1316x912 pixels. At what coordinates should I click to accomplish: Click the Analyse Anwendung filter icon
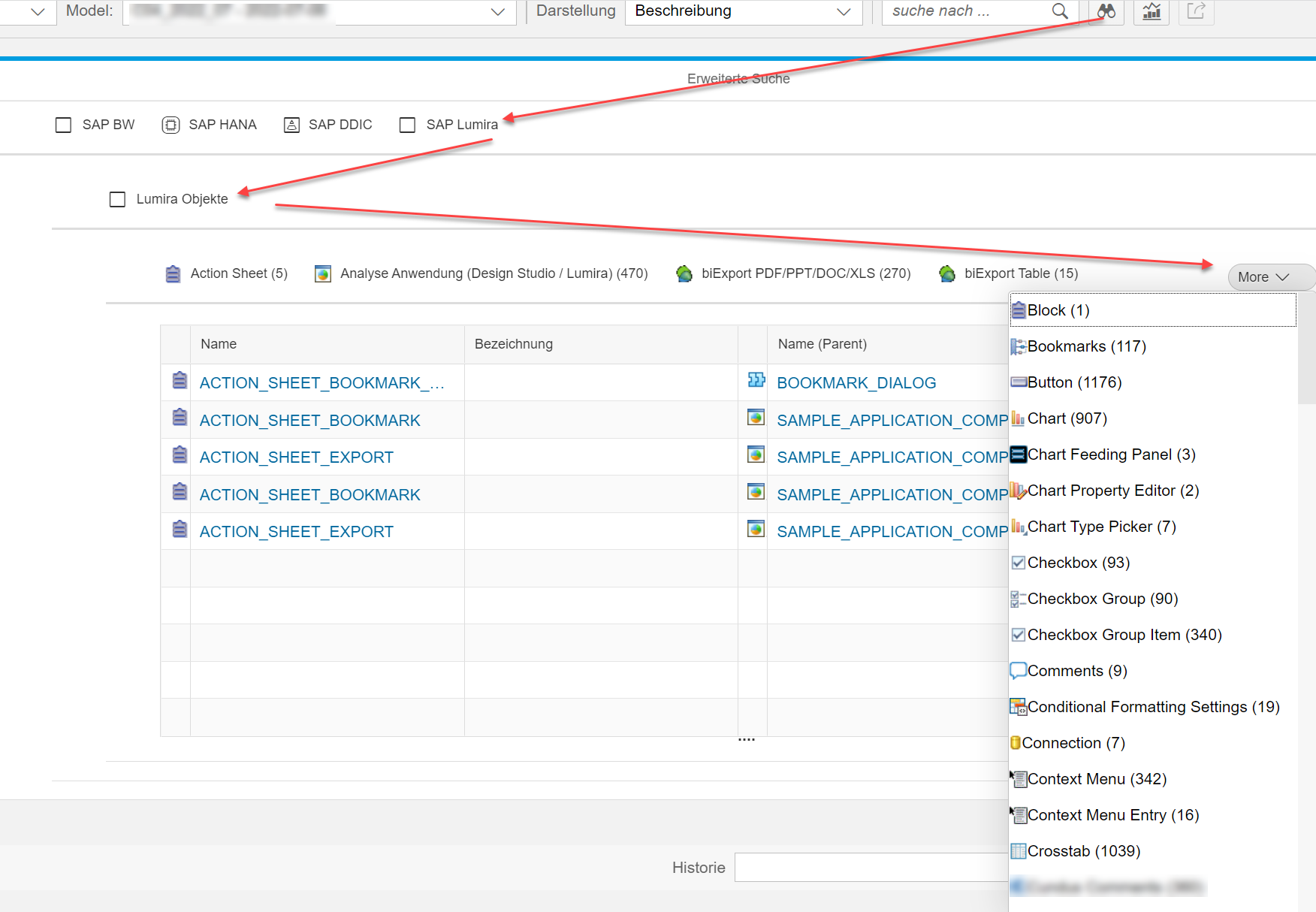coord(323,274)
